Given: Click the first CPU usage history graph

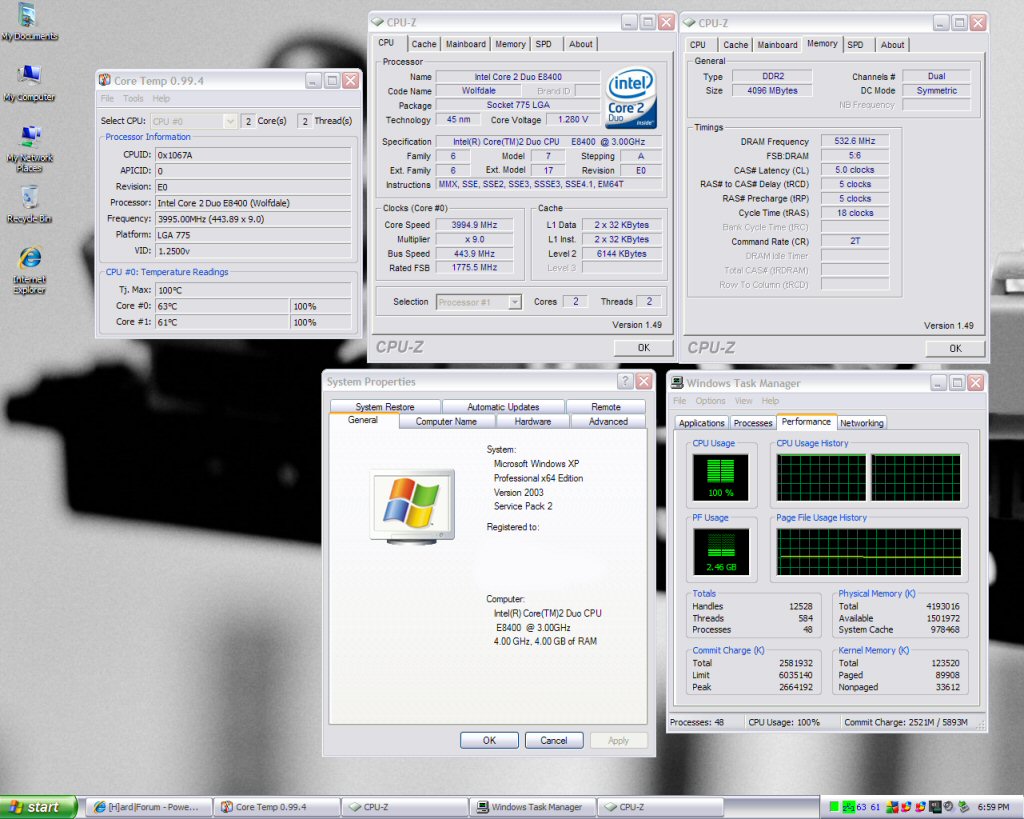Looking at the screenshot, I should (x=820, y=477).
